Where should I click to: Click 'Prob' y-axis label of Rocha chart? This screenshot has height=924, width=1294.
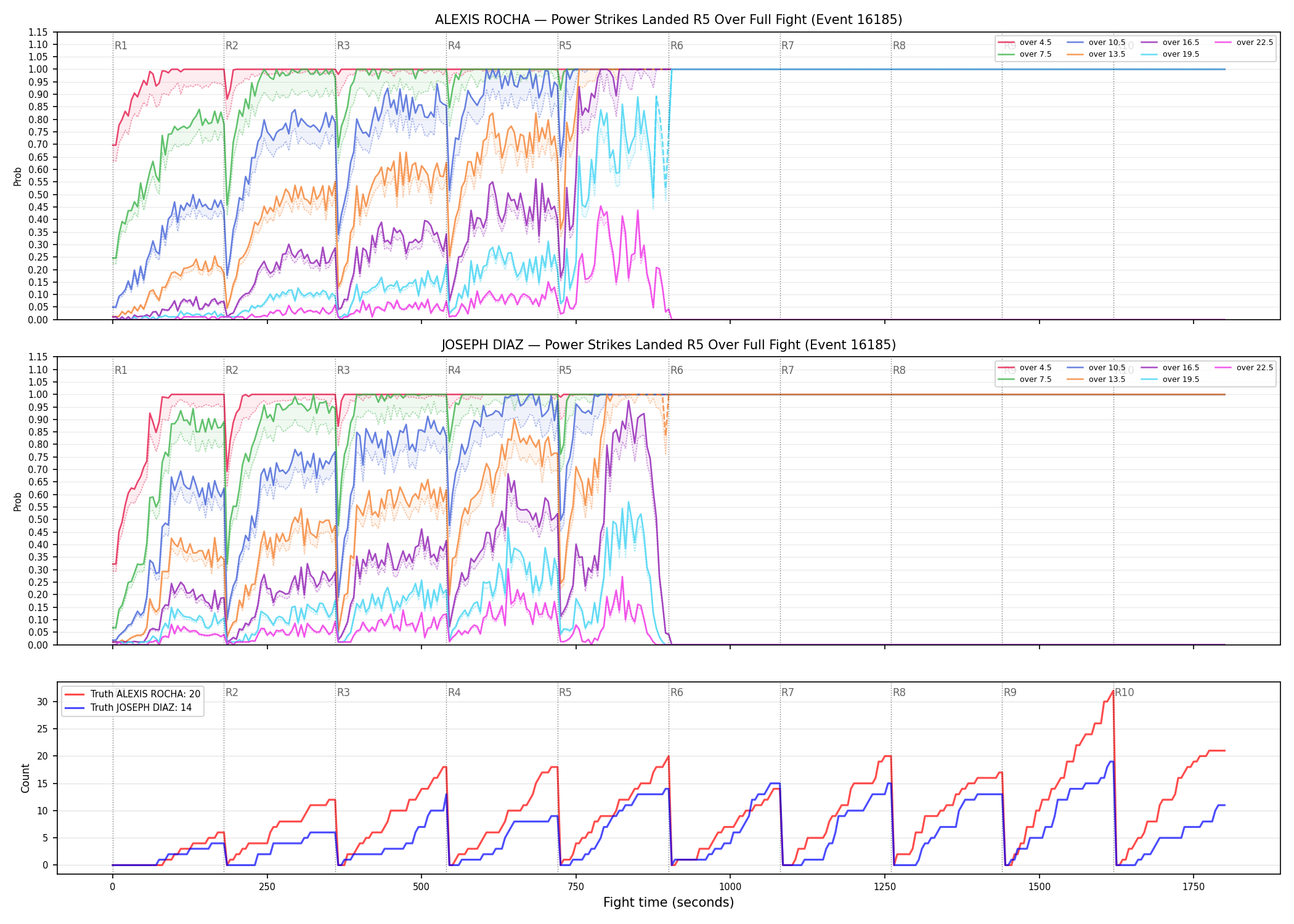click(x=18, y=176)
